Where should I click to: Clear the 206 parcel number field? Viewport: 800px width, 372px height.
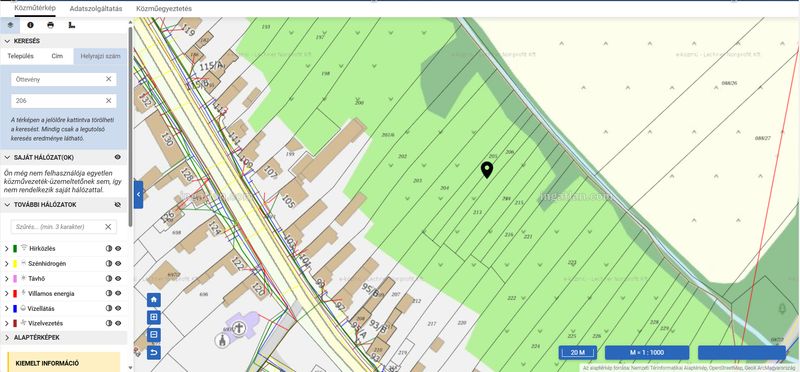(108, 101)
